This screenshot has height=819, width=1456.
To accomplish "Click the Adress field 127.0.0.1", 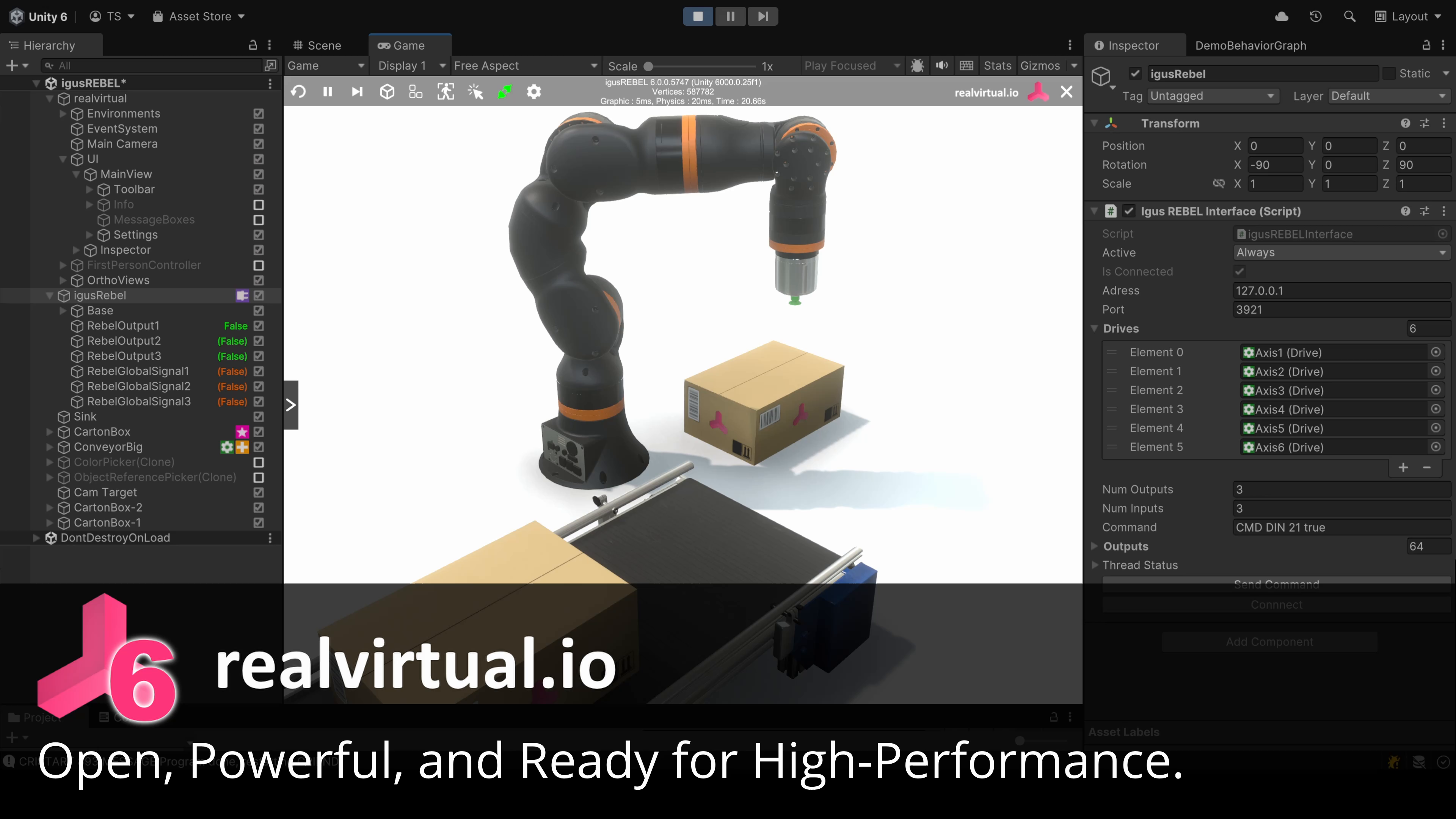I will [x=1341, y=290].
